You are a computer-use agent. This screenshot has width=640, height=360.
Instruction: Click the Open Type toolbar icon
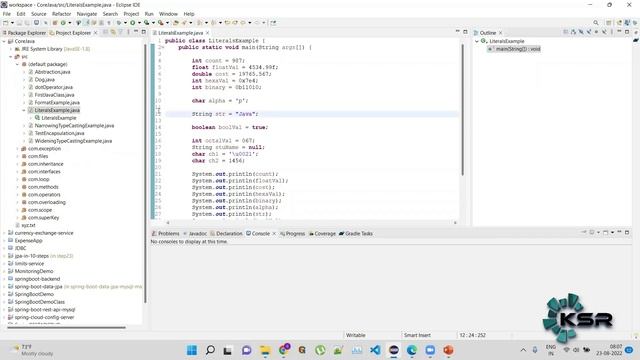(176, 23)
